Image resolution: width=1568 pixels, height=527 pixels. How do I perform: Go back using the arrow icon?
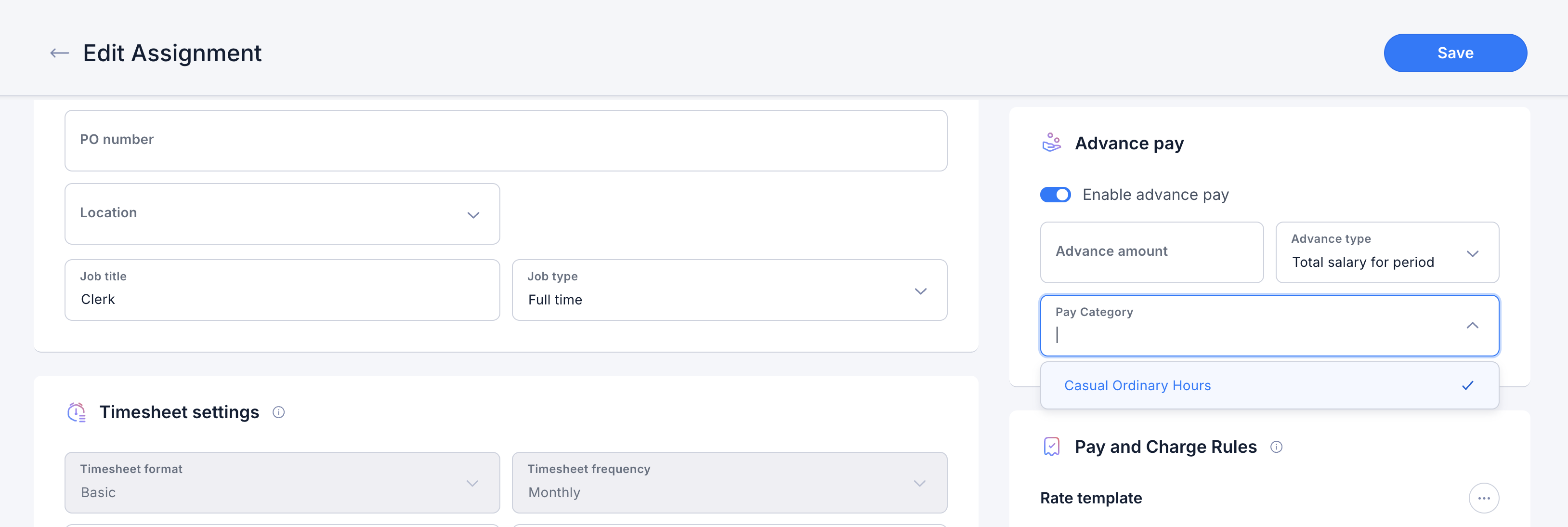[59, 53]
